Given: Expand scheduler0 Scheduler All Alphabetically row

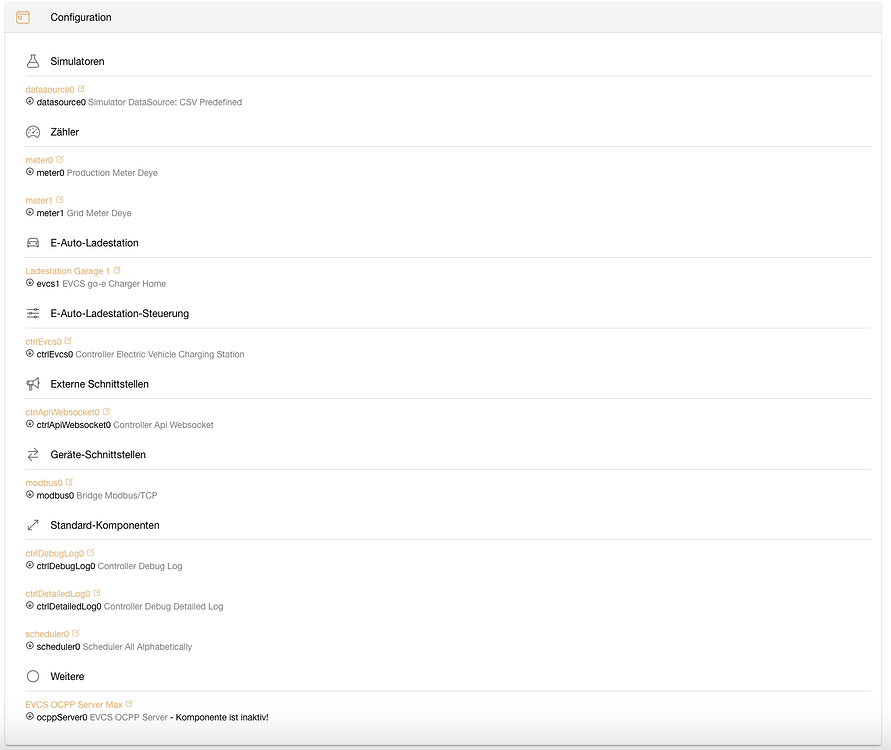Looking at the screenshot, I should pos(30,647).
